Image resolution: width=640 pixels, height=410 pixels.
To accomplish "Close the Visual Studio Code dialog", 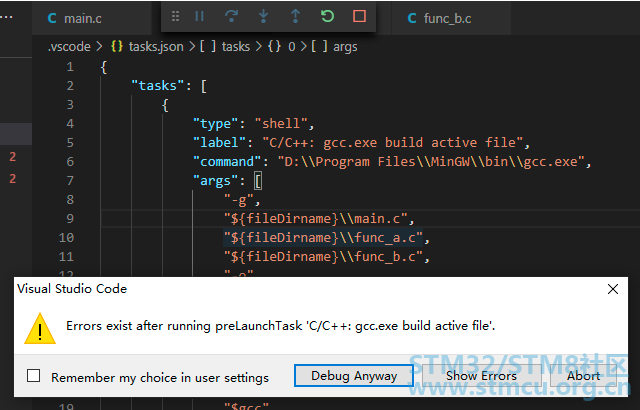I will tap(613, 288).
